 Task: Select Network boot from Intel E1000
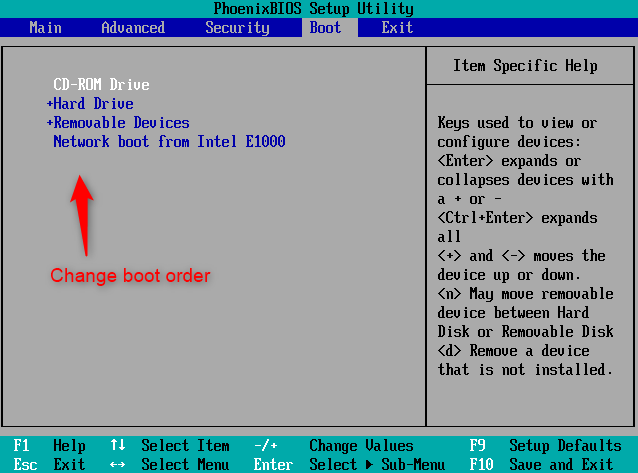coord(169,142)
